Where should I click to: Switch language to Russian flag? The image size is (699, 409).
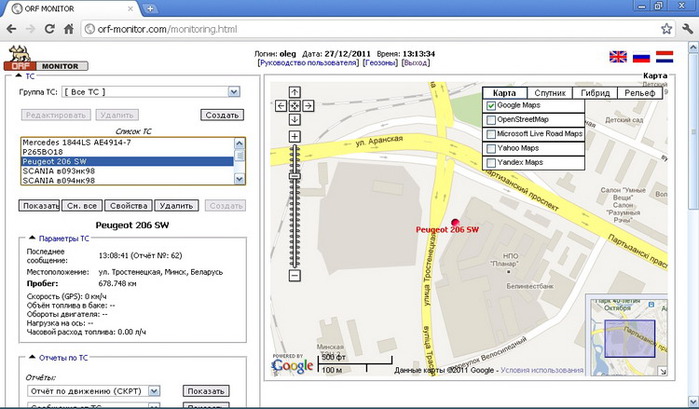[x=641, y=57]
